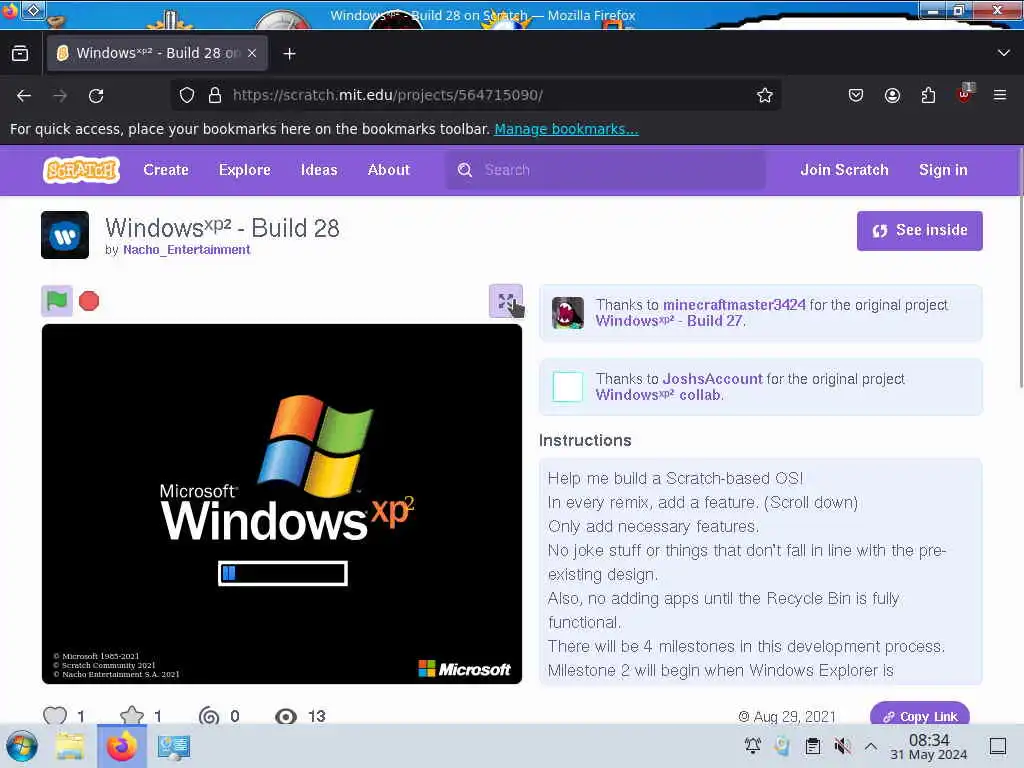The width and height of the screenshot is (1024, 768).
Task: Click the 'Help me build a Scratch-based OS!' line
Action: coord(675,478)
